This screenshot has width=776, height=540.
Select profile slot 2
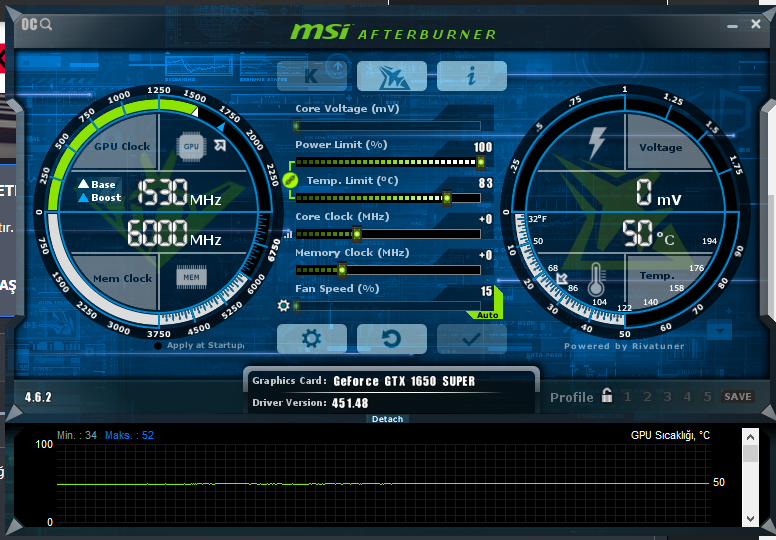tap(647, 396)
